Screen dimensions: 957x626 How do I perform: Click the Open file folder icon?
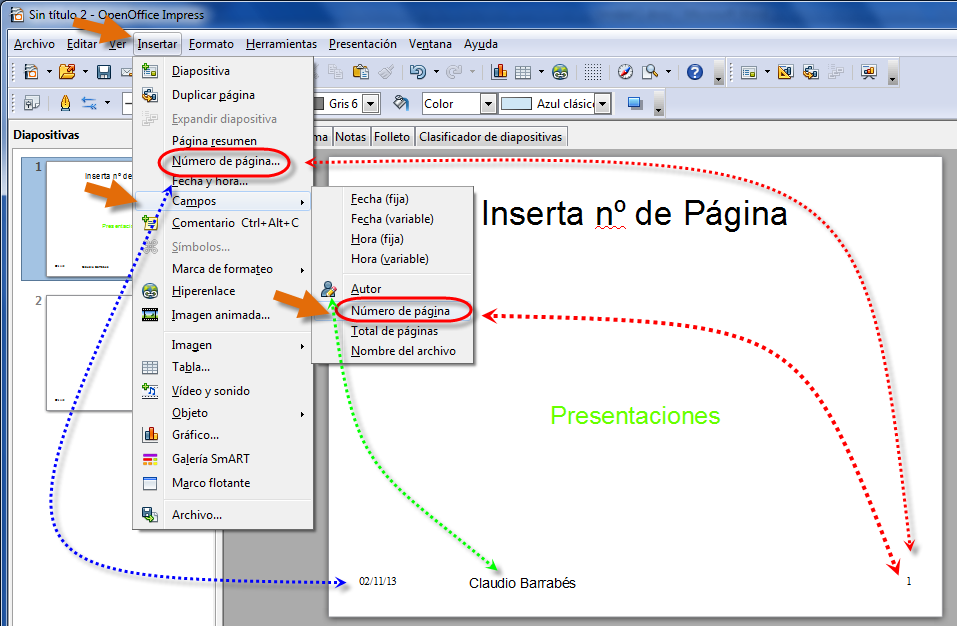click(x=67, y=72)
